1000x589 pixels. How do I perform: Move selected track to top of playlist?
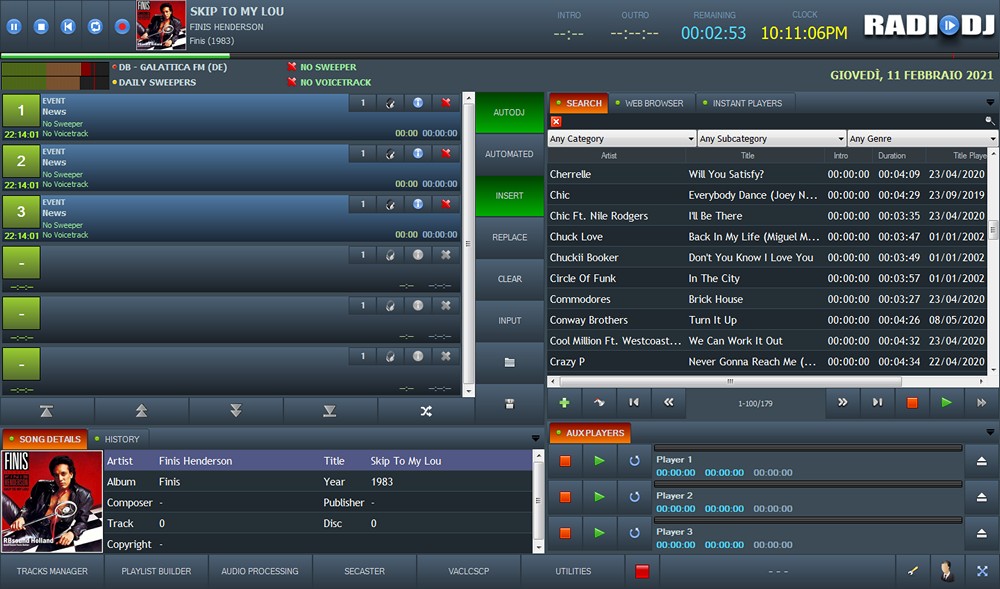(47, 411)
